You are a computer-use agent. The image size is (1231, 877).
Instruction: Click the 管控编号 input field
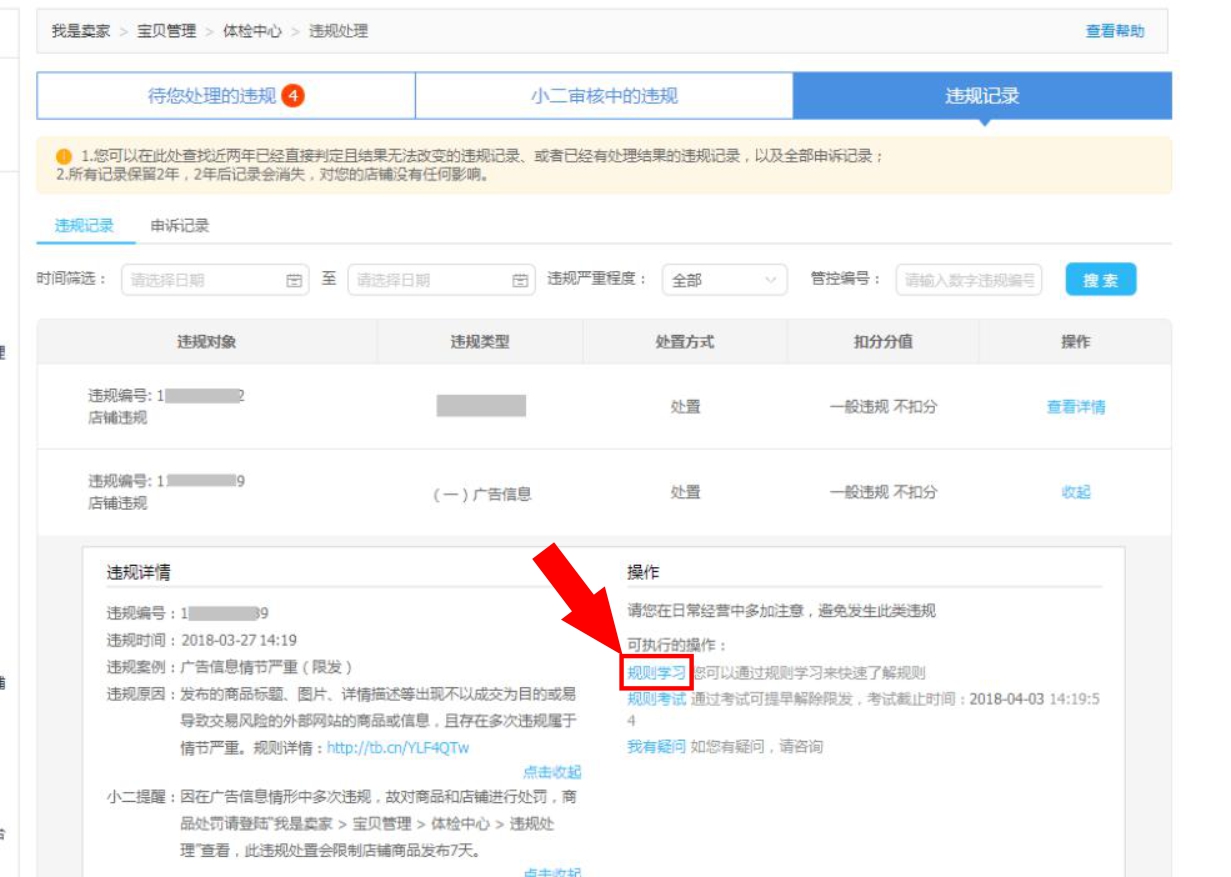tap(968, 281)
